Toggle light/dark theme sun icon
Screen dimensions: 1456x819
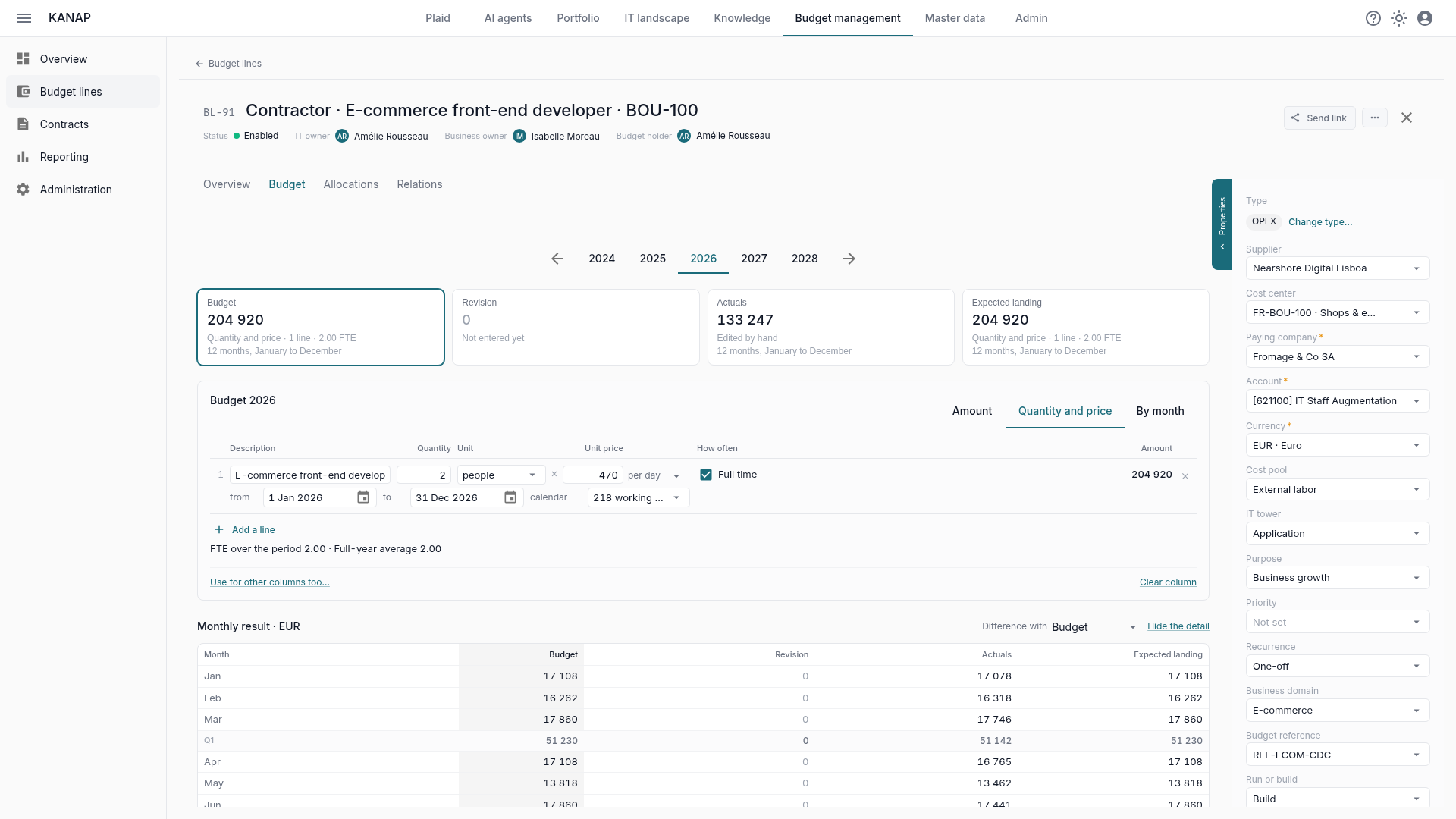[x=1399, y=18]
